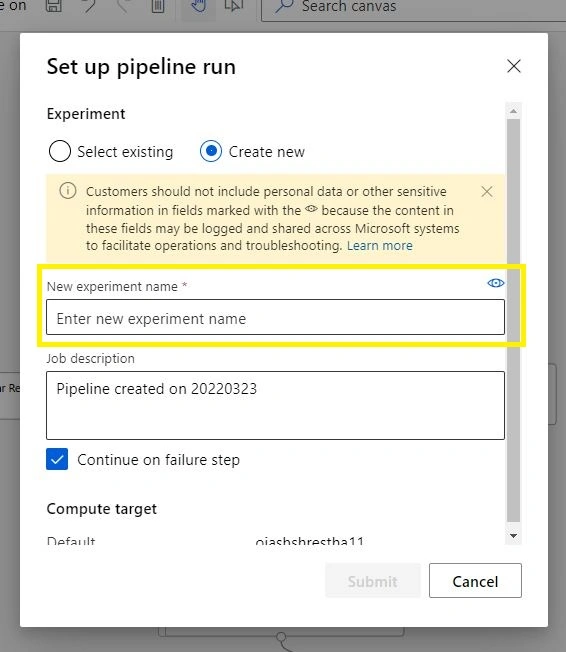Click the scrollbar down arrow in the dialog
This screenshot has height=652, width=566.
pyautogui.click(x=514, y=536)
